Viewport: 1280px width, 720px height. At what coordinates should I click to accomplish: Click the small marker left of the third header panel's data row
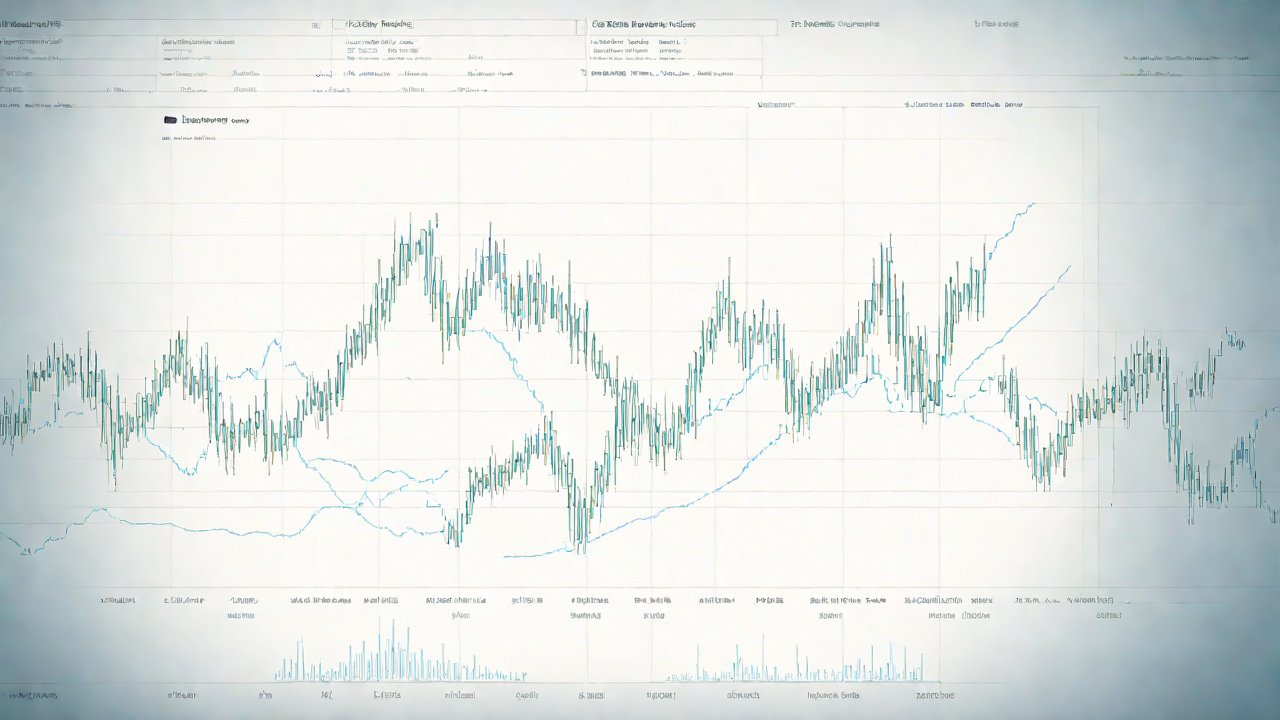coord(583,73)
